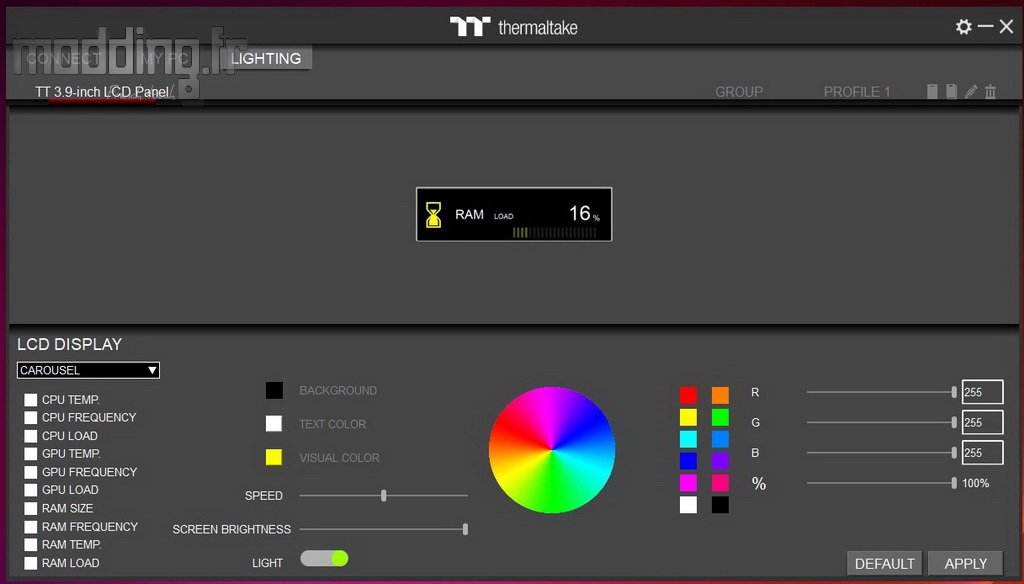Click the LCD DISPLAY heading

[70, 344]
